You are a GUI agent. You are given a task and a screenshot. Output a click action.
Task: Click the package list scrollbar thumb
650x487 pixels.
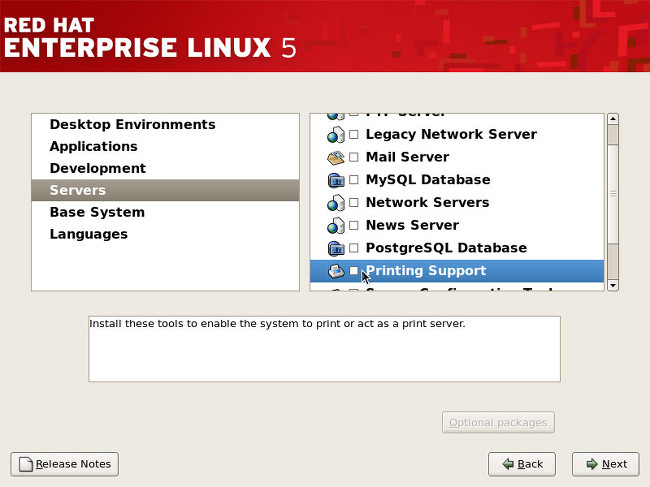pos(613,194)
